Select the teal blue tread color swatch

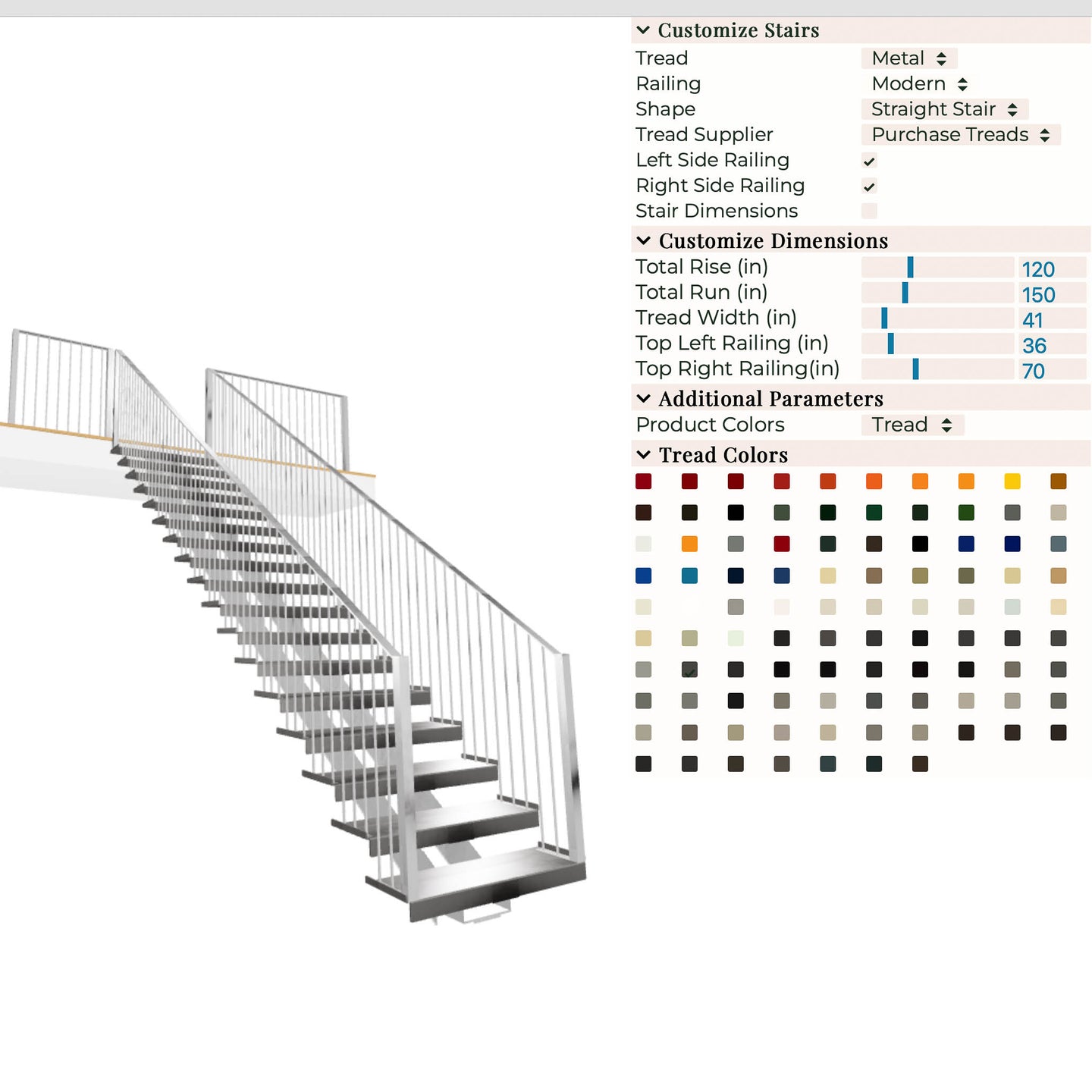pos(689,576)
